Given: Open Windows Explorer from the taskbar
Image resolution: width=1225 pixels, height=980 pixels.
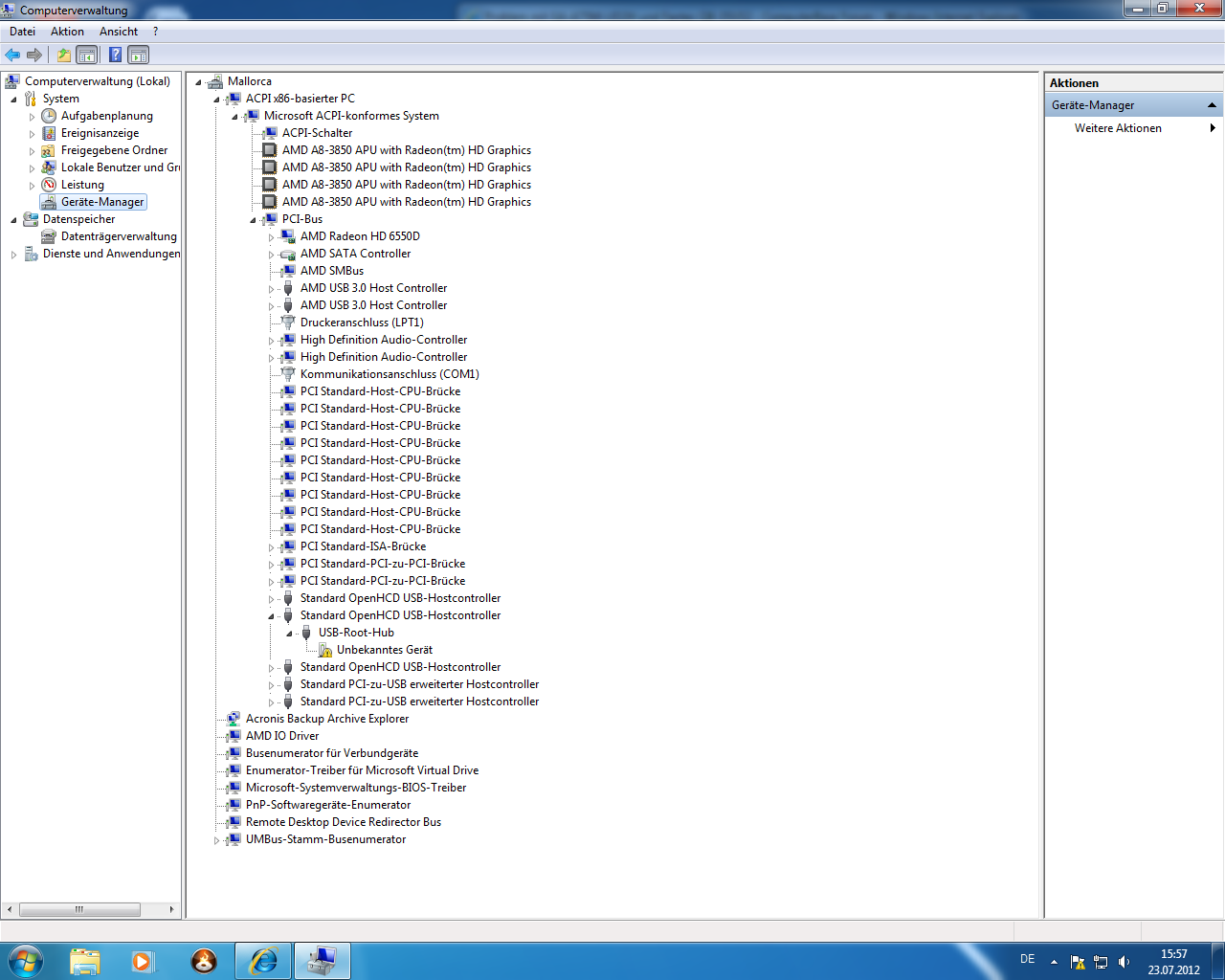Looking at the screenshot, I should (x=85, y=961).
